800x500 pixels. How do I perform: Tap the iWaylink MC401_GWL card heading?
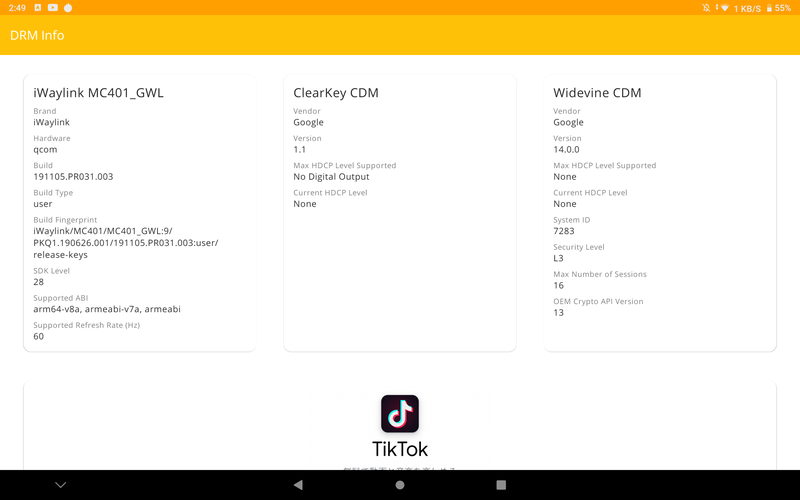point(98,93)
